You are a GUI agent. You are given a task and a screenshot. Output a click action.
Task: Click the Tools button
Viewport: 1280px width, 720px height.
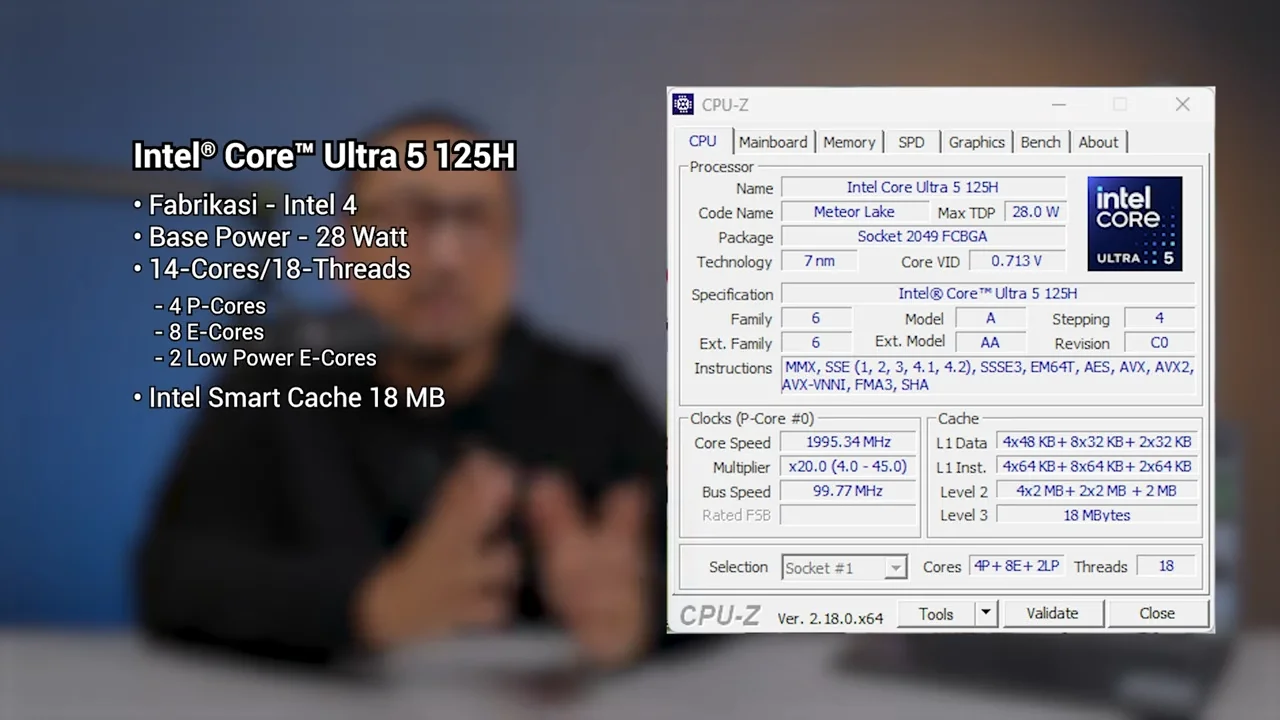(x=935, y=613)
